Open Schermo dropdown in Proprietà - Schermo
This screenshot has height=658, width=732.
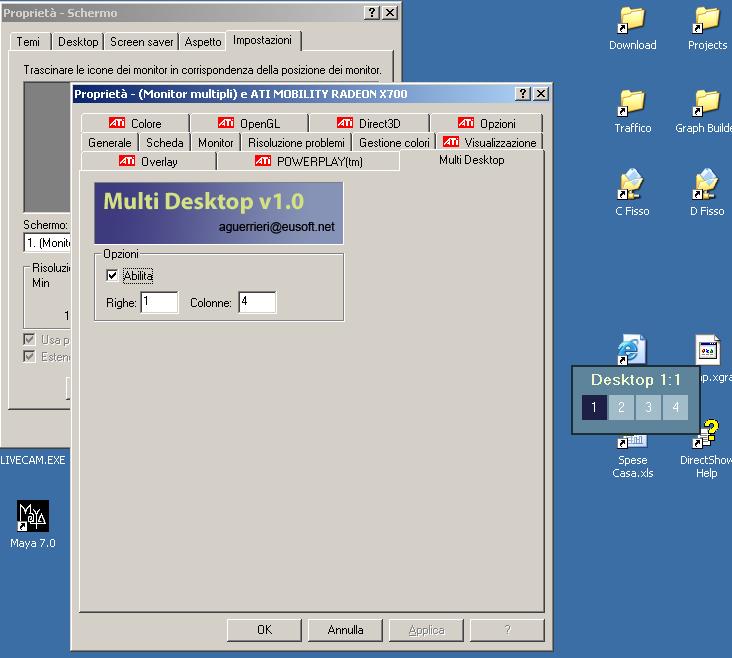[x=48, y=243]
